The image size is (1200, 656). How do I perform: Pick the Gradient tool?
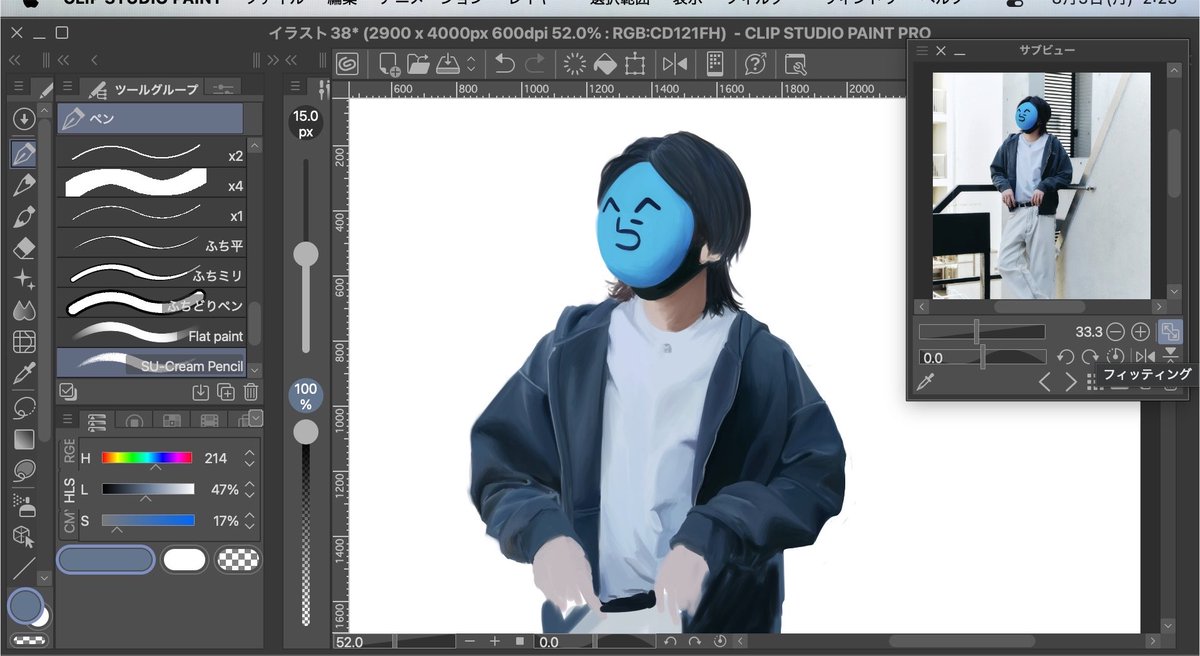coord(24,438)
